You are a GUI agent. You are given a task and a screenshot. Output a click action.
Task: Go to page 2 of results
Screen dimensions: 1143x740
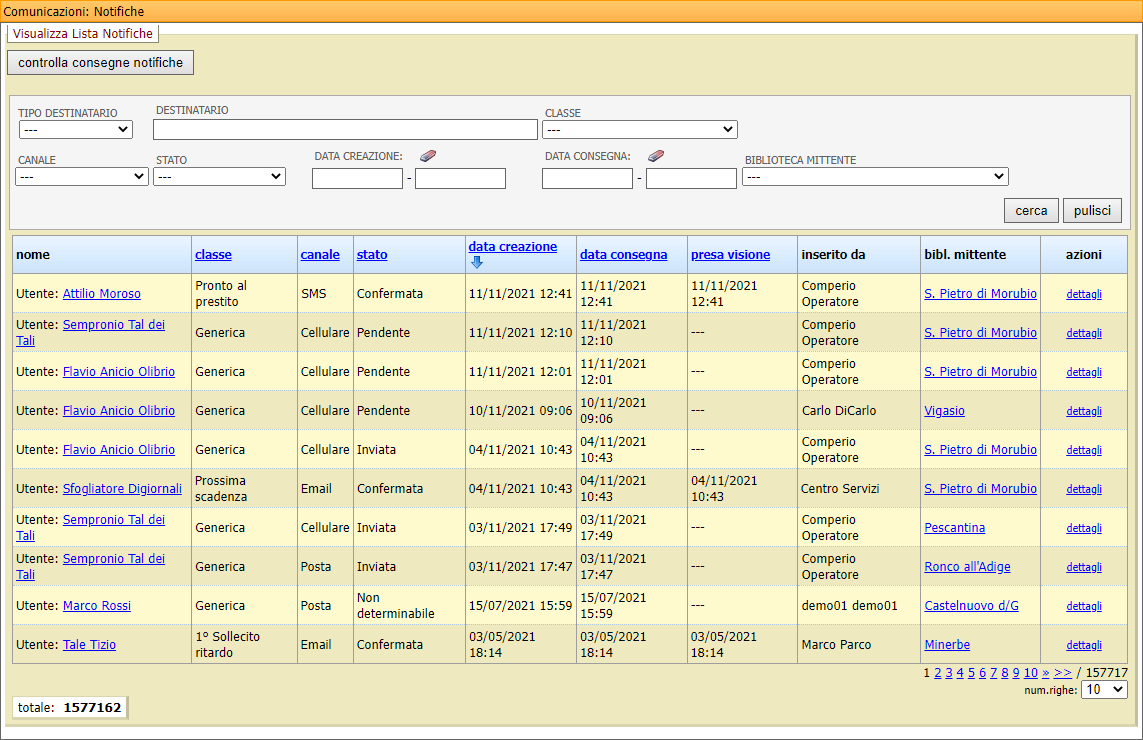point(936,673)
